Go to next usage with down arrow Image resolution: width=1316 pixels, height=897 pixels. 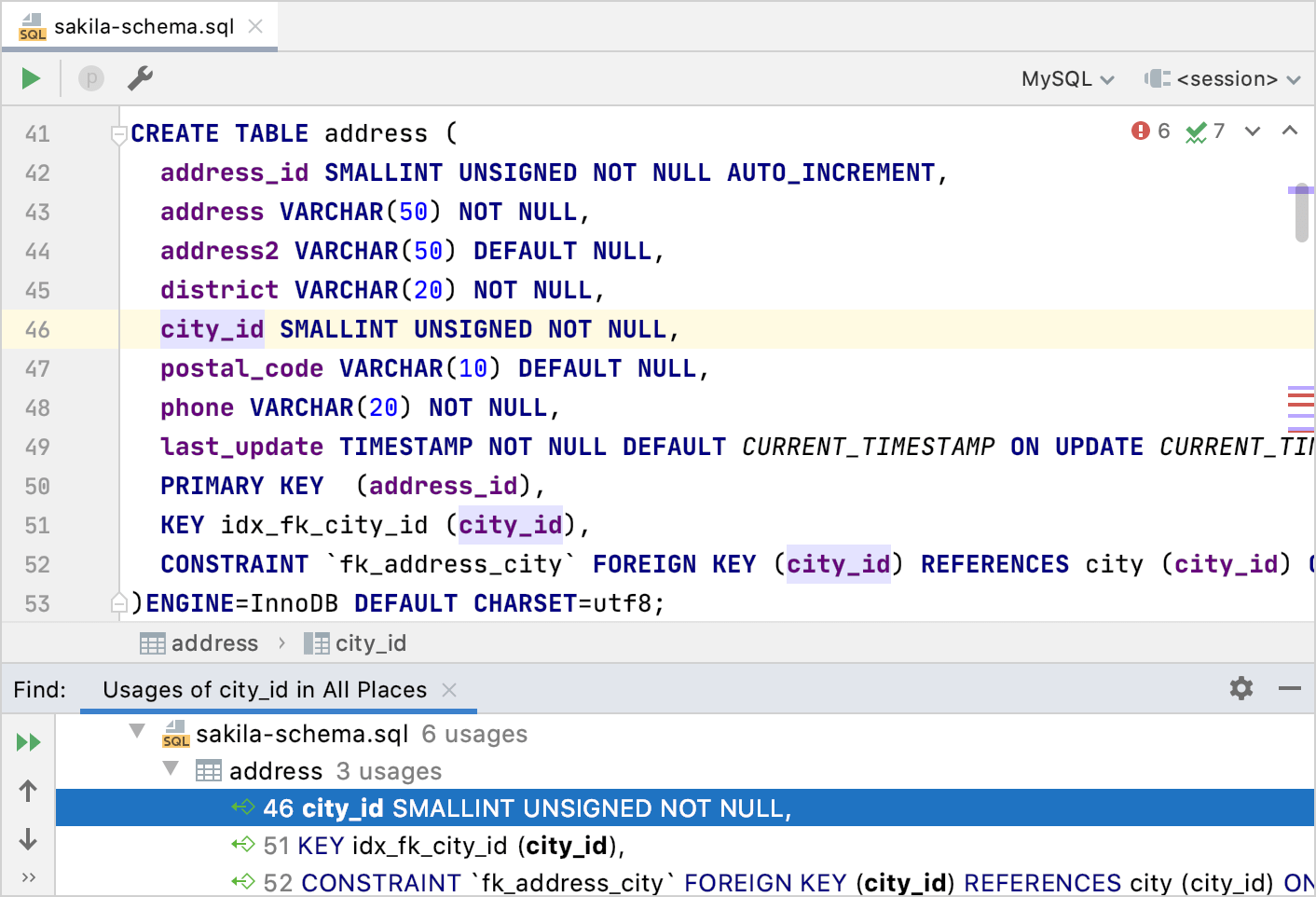(28, 839)
